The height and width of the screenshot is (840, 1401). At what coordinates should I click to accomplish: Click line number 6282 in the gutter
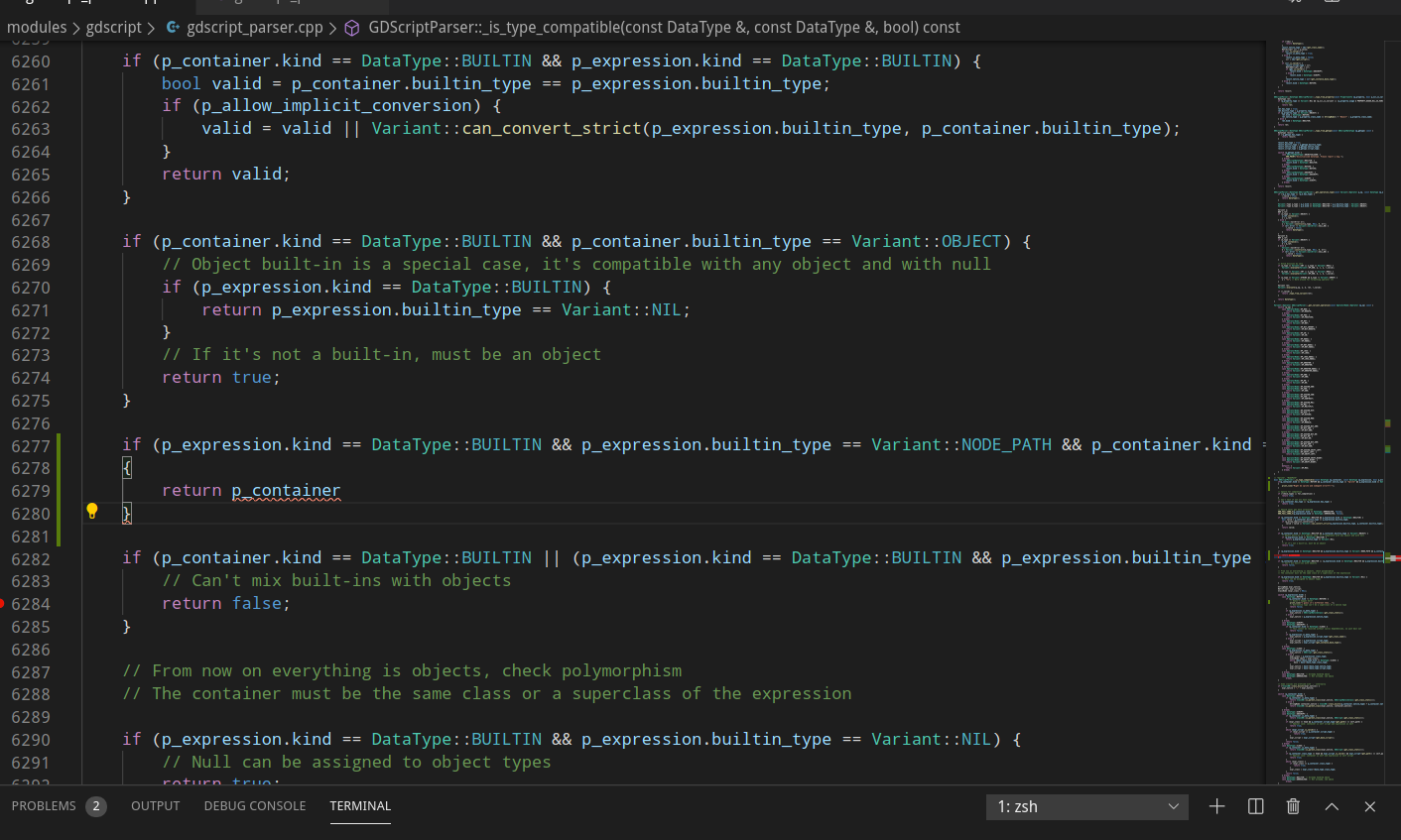click(x=31, y=558)
